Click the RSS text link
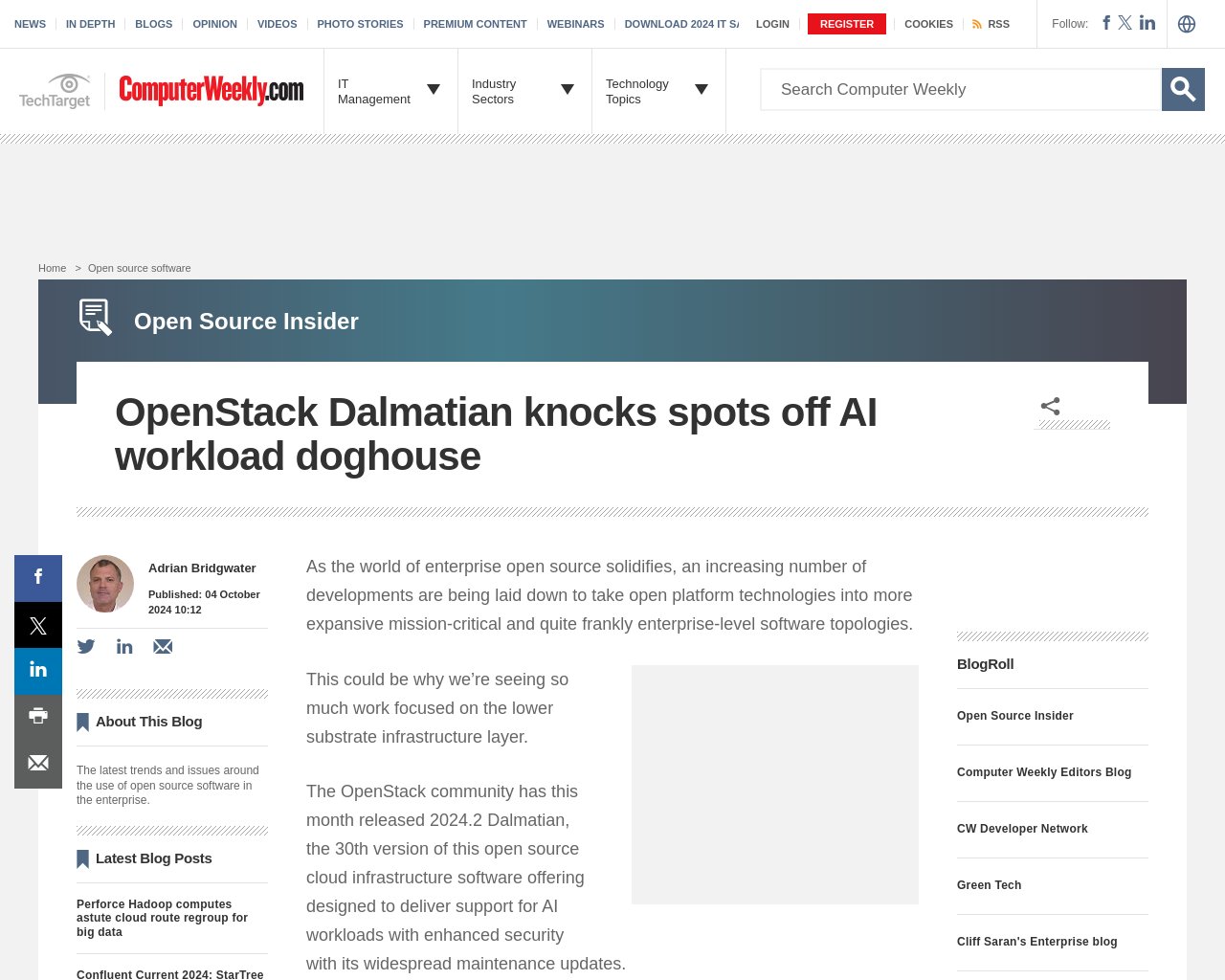This screenshot has height=980, width=1225. tap(998, 24)
